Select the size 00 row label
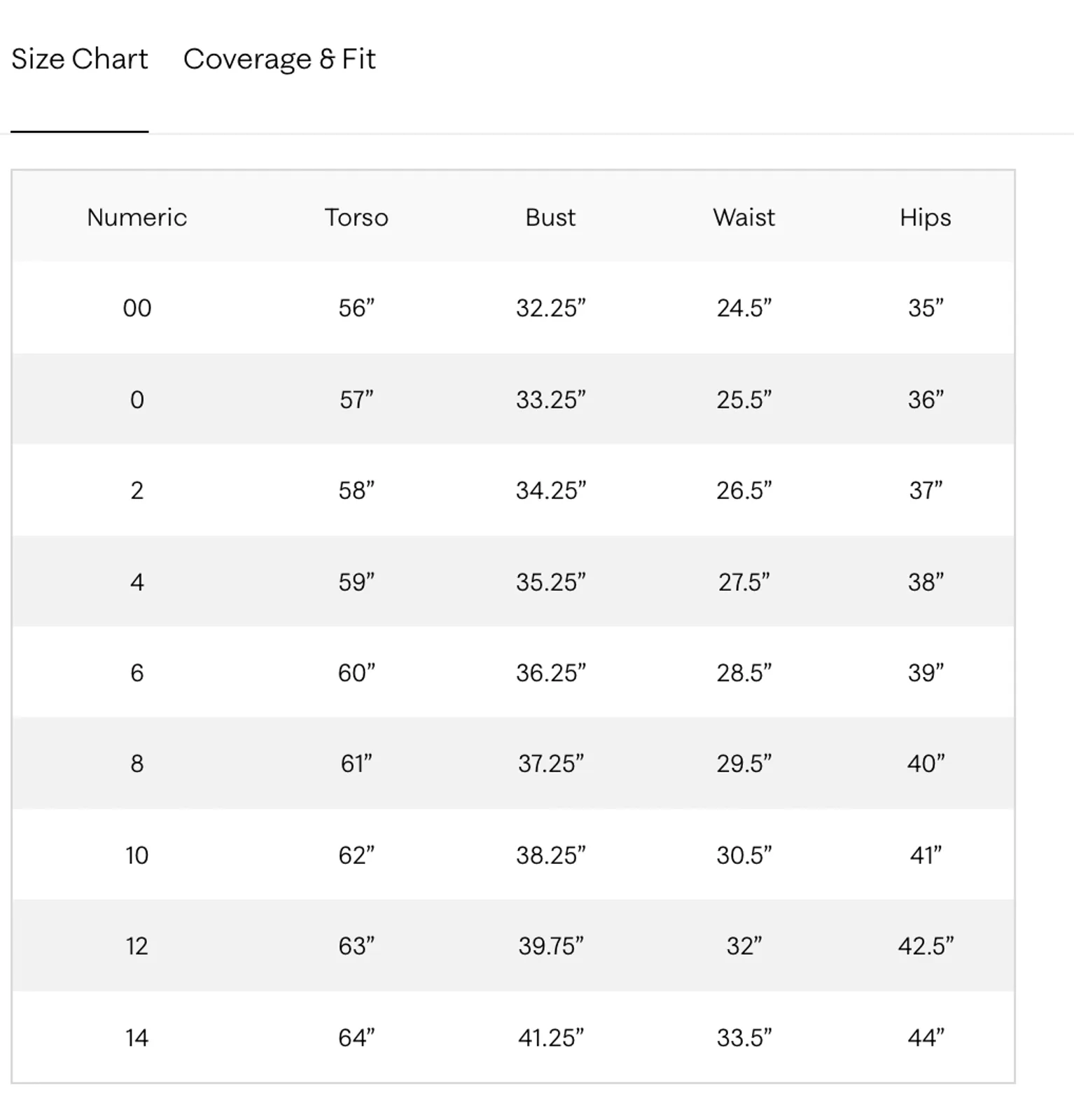Screen dimensions: 1074x1120 click(x=137, y=308)
